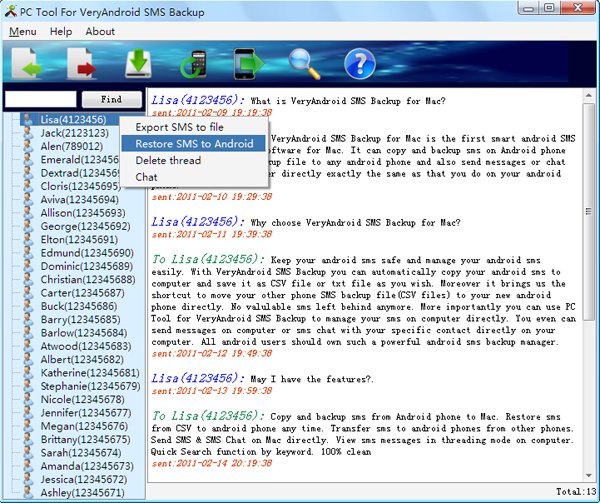Select contact Alen(789012)
The height and width of the screenshot is (503, 600).
pos(72,147)
